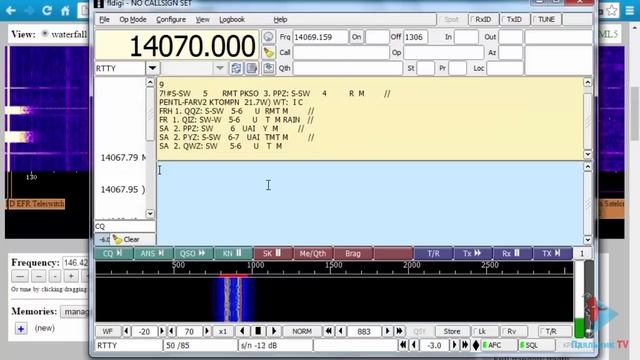Toggle the TUNE button
Viewport: 640px width, 360px height.
click(x=545, y=20)
